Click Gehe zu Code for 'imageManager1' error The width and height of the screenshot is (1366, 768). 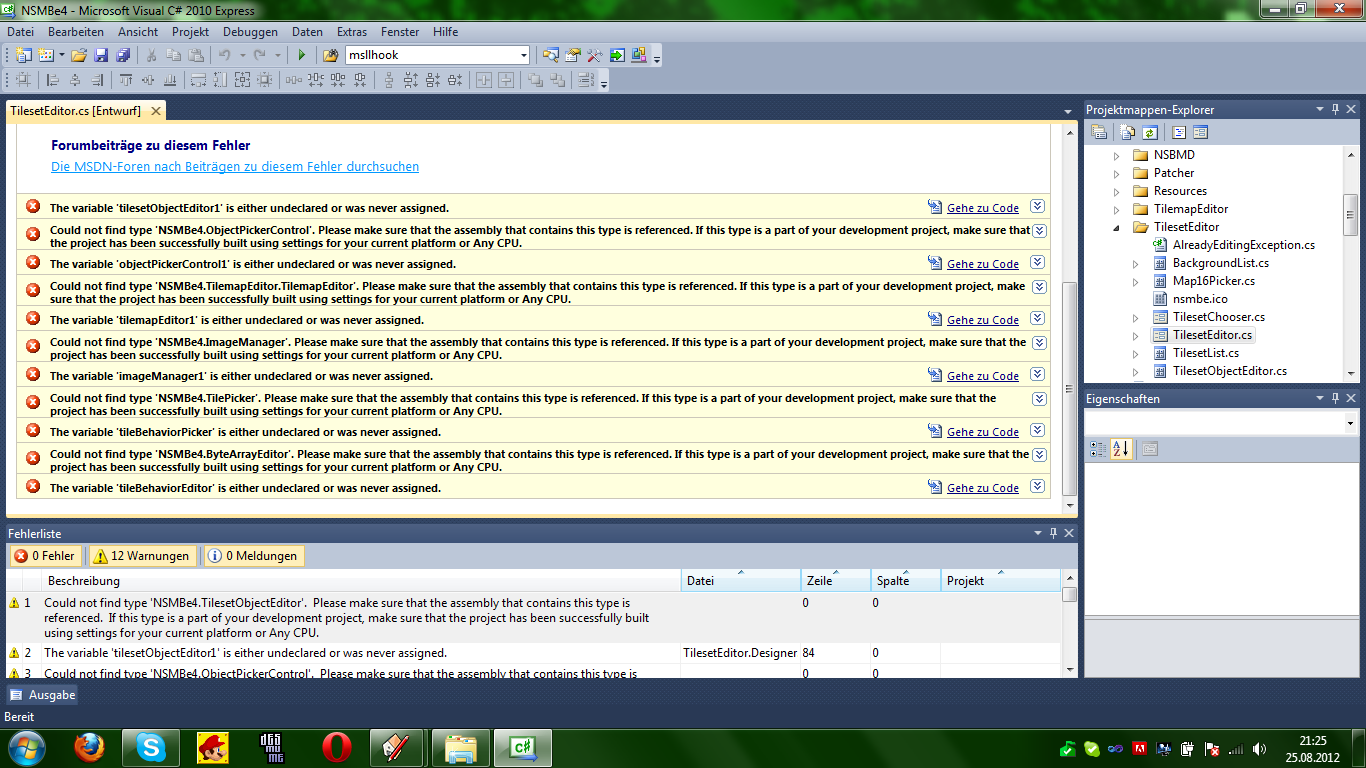pyautogui.click(x=982, y=376)
